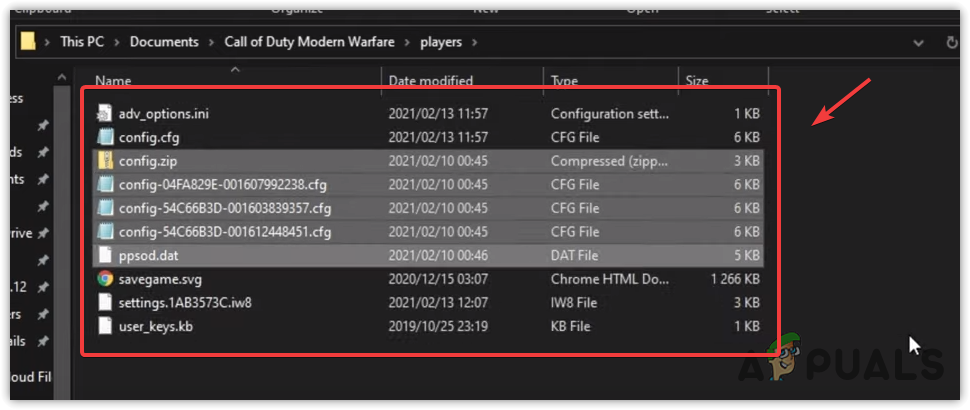Expand chevron after Documents breadcrumb
The width and height of the screenshot is (970, 410).
click(212, 42)
